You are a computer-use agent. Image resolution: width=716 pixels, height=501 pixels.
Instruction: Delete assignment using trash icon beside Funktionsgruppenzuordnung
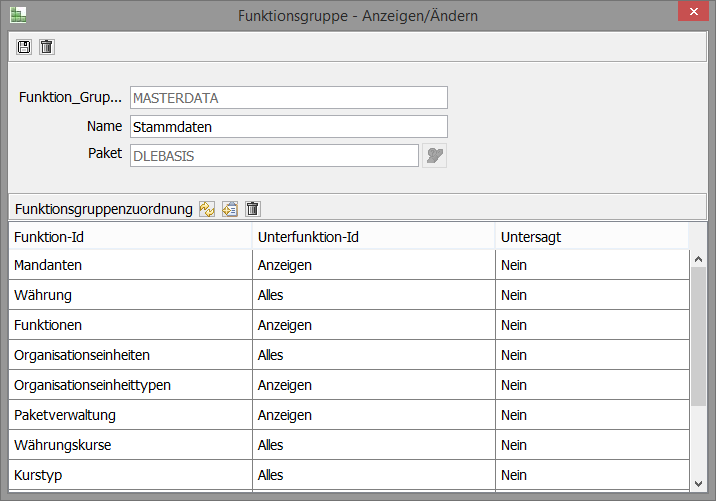click(x=253, y=209)
